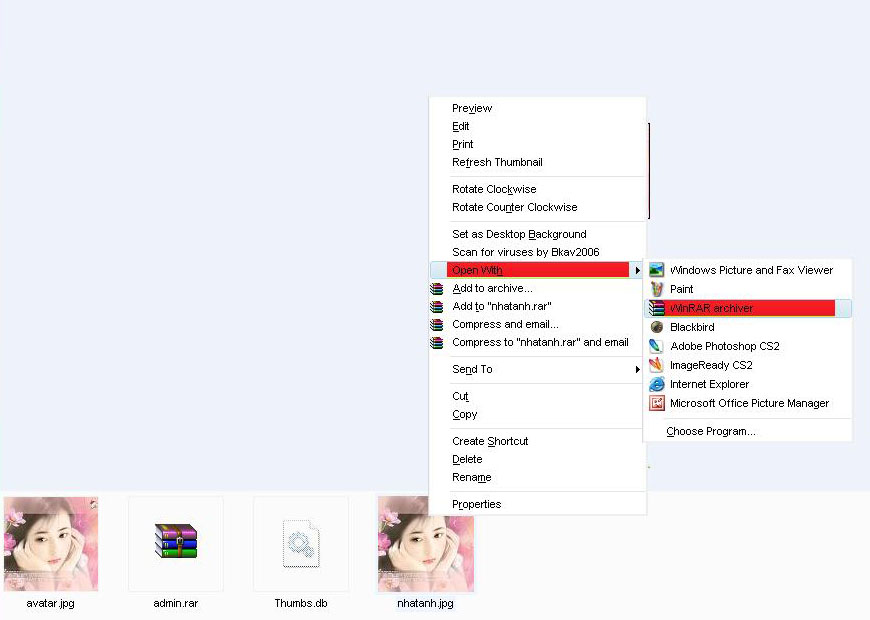Click the Internet Explorer icon
Screen dimensions: 870x620
click(656, 384)
